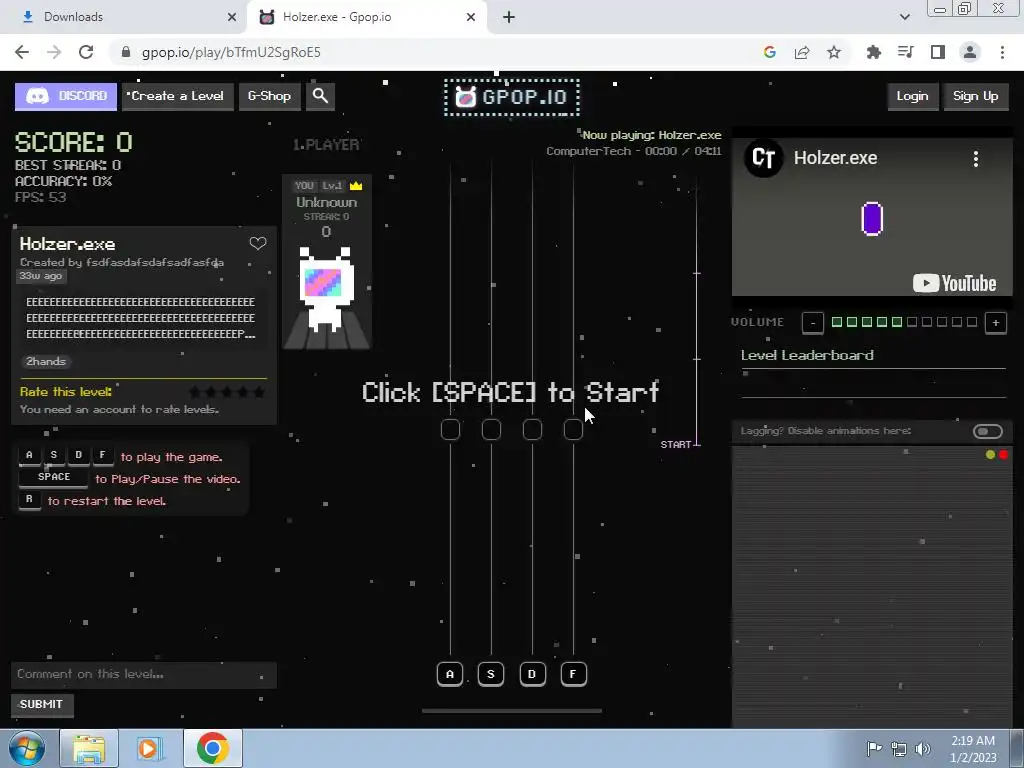Click the rate this level stars

tap(227, 392)
